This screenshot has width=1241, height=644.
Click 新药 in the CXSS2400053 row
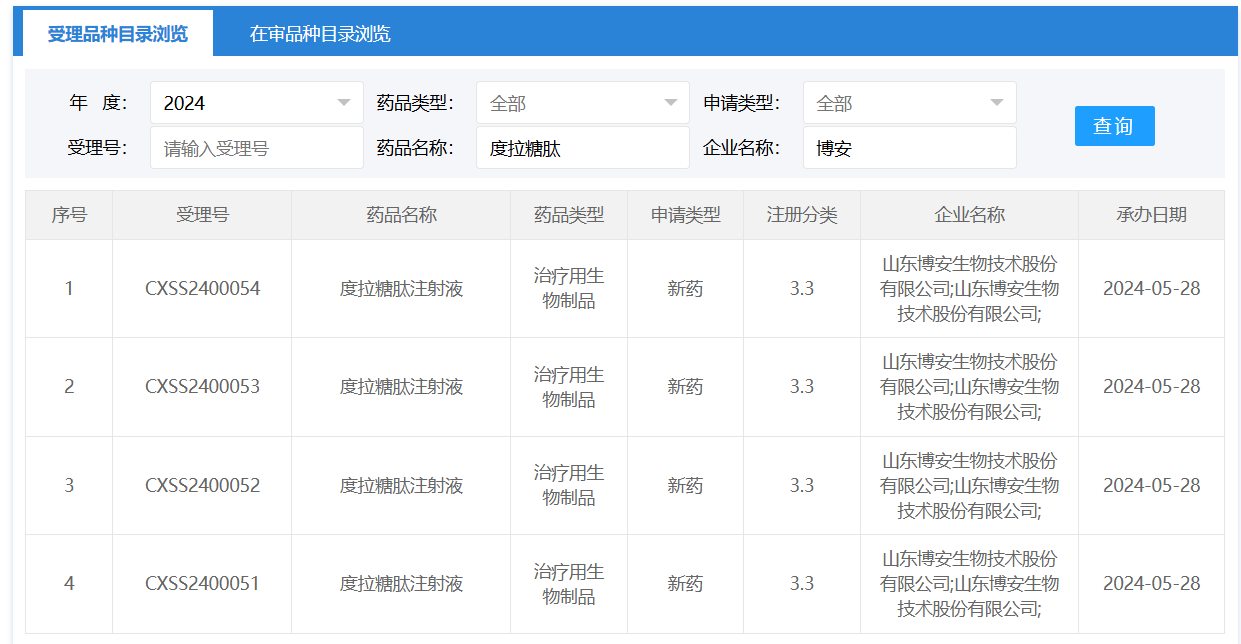click(x=686, y=387)
